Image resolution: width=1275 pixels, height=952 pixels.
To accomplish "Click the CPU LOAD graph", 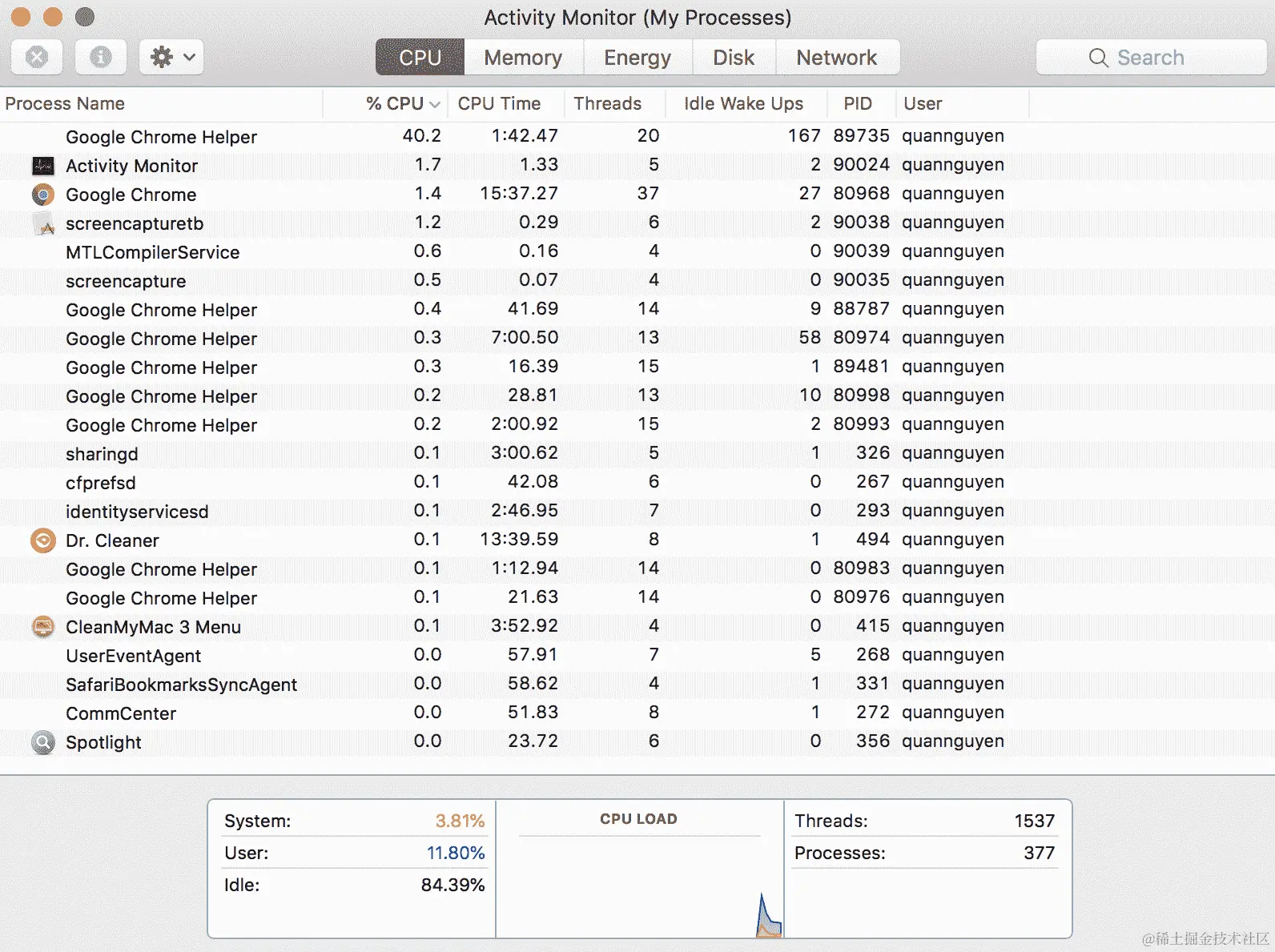I will point(639,886).
